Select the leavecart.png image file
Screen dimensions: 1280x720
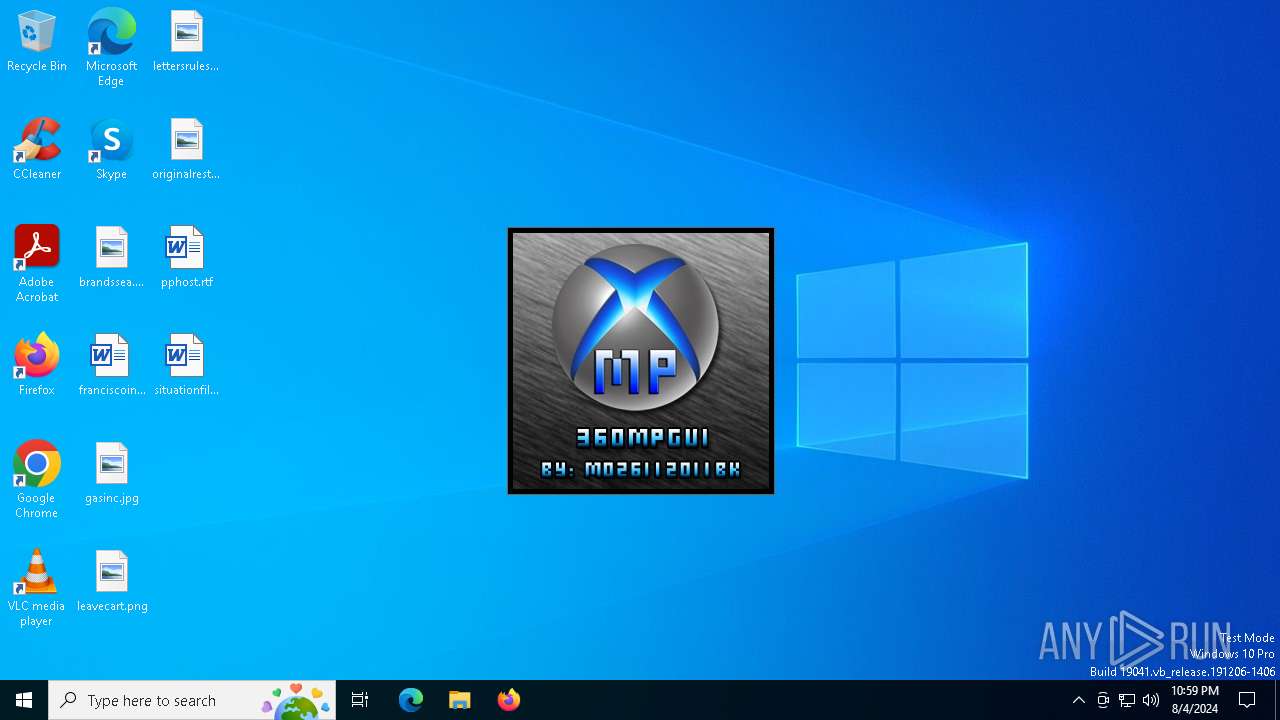click(111, 582)
